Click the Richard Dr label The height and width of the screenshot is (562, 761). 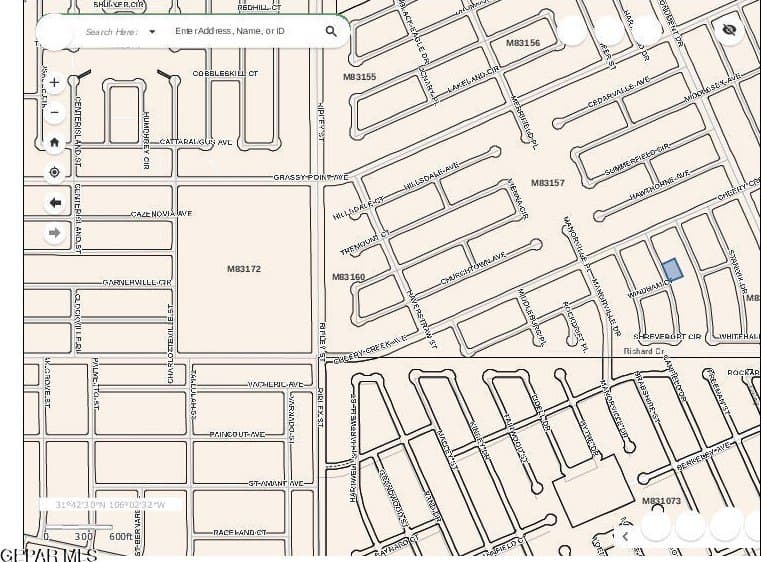(644, 351)
